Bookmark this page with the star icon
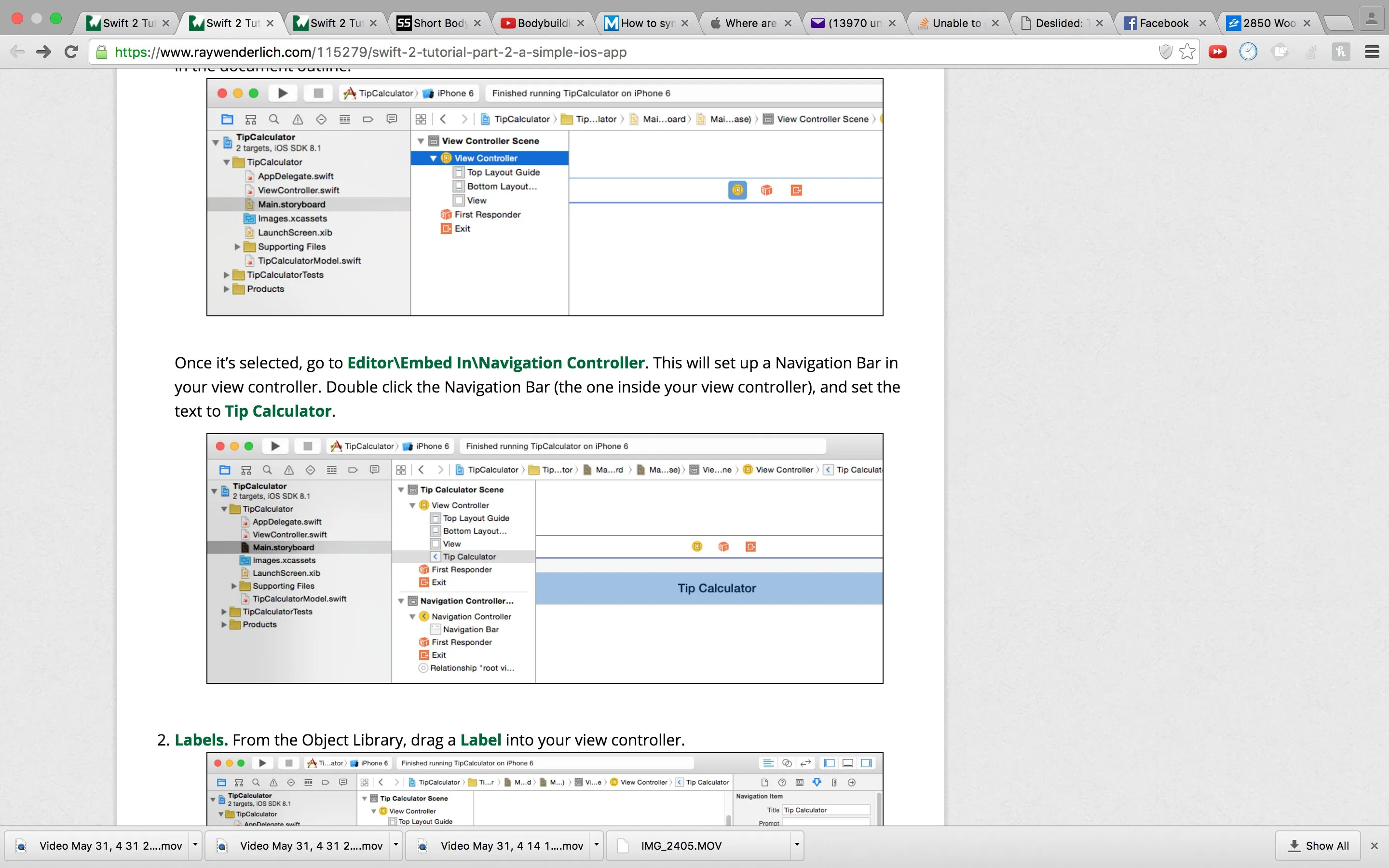Viewport: 1389px width, 868px height. (1187, 52)
